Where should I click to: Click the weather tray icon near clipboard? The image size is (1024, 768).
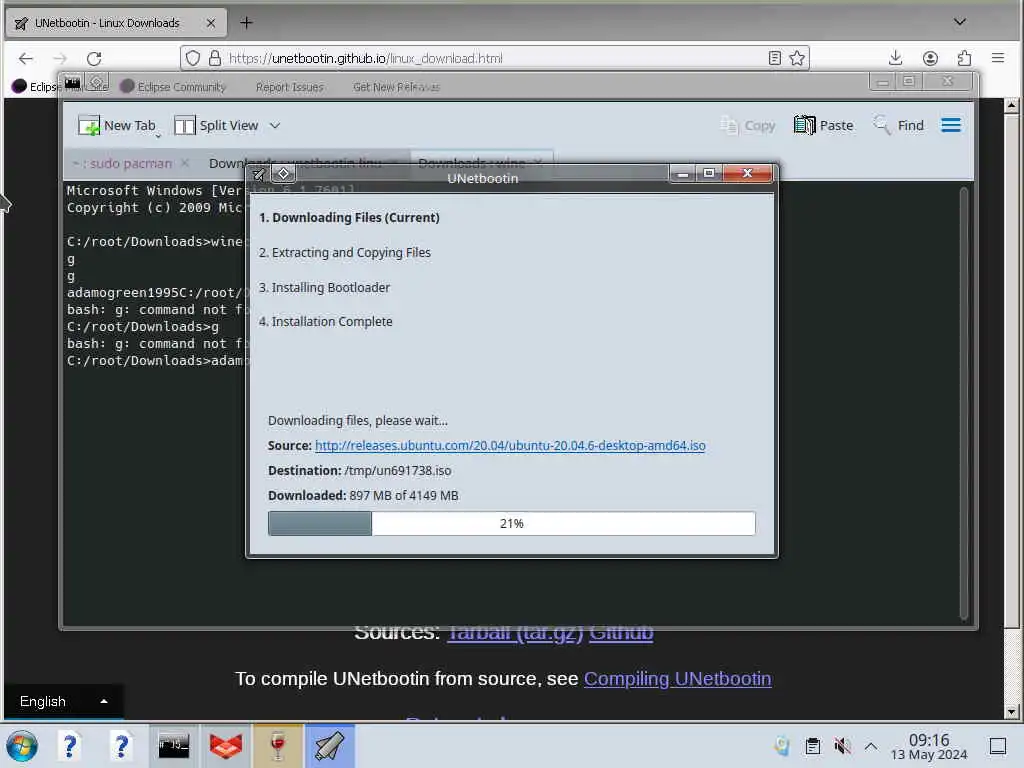coord(782,746)
